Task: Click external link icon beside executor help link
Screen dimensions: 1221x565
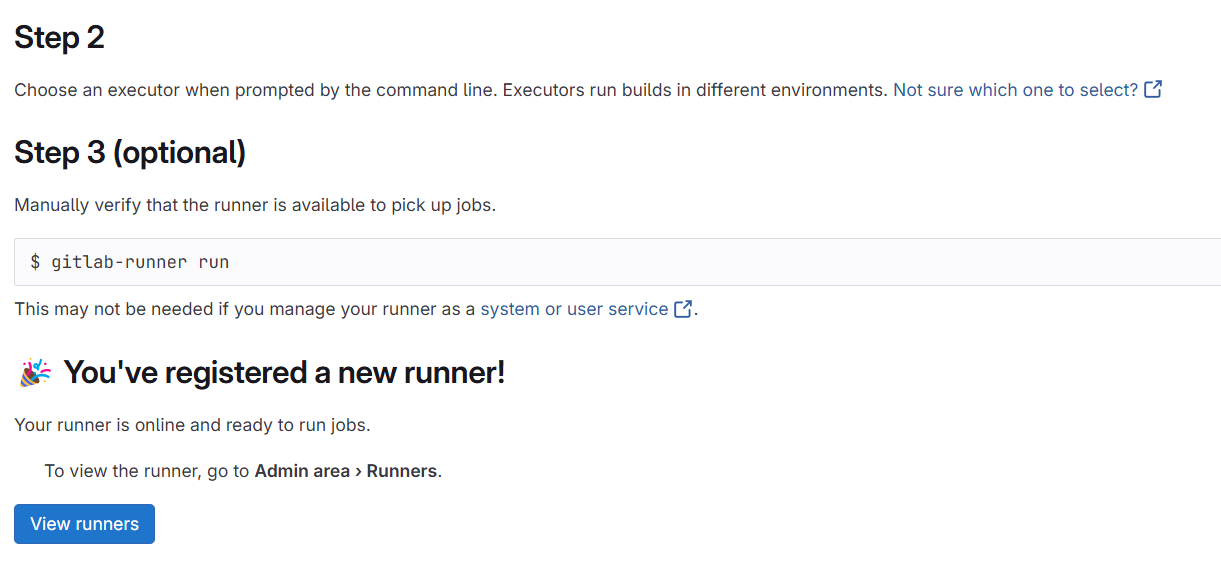Action: (x=1153, y=90)
